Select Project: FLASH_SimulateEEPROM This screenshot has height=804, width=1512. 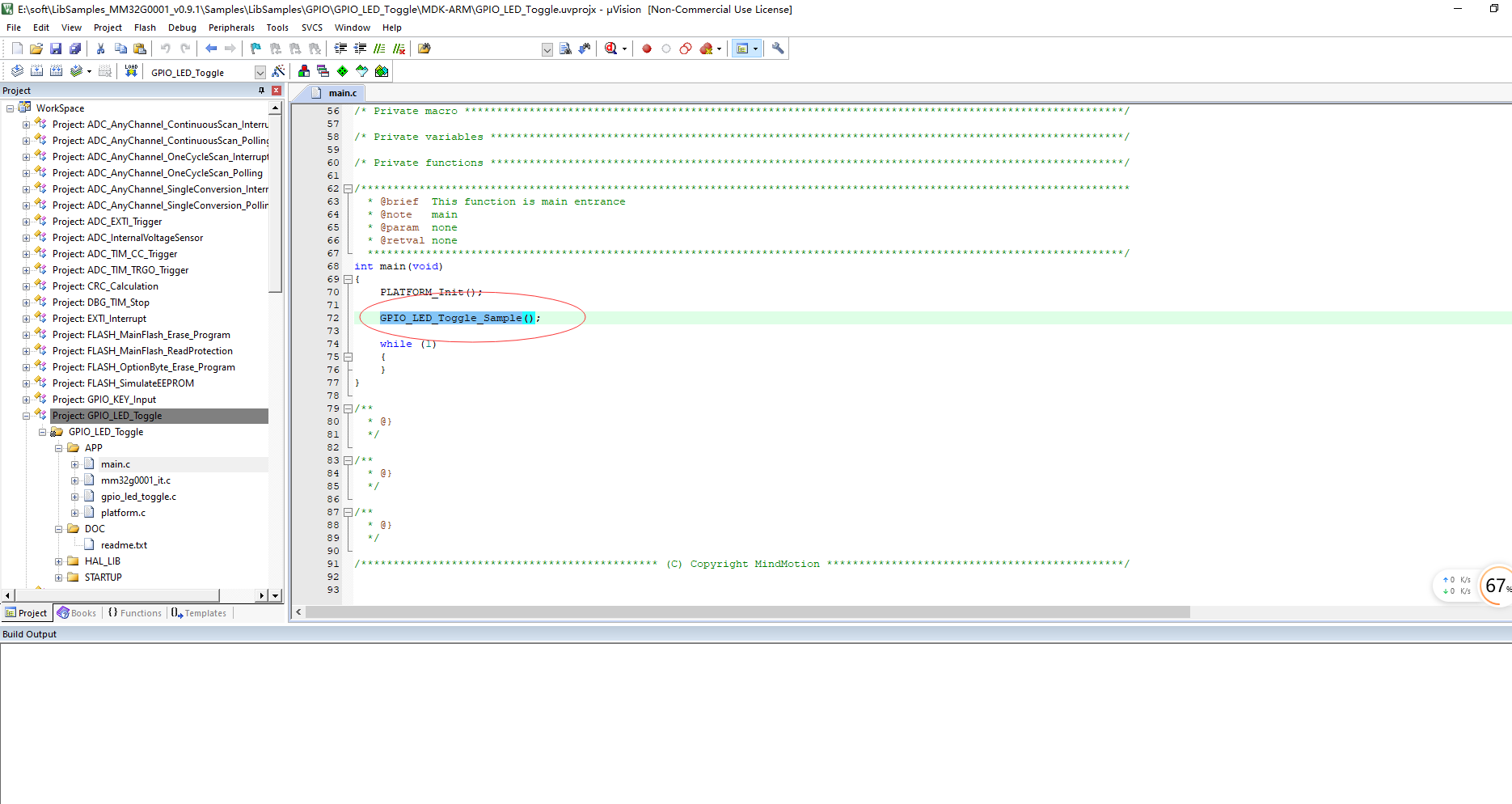tap(123, 383)
